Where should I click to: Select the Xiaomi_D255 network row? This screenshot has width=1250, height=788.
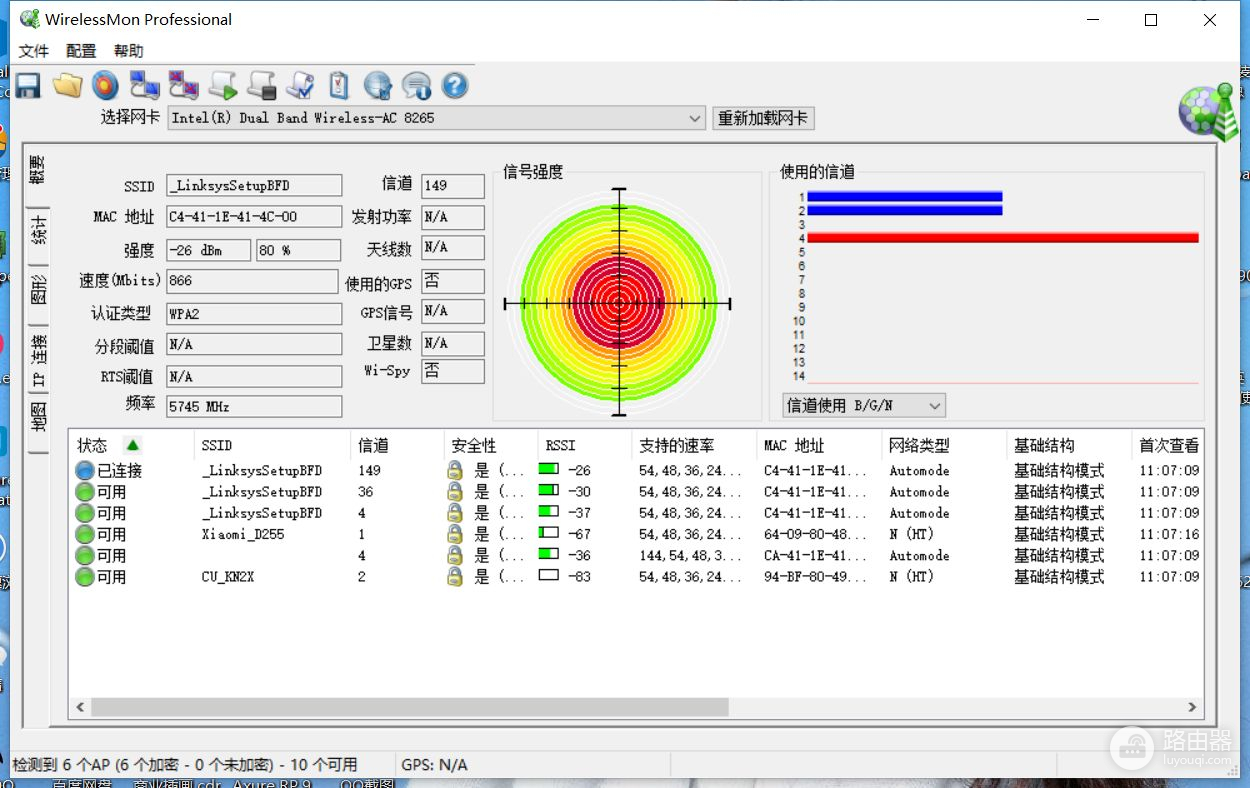[243, 534]
